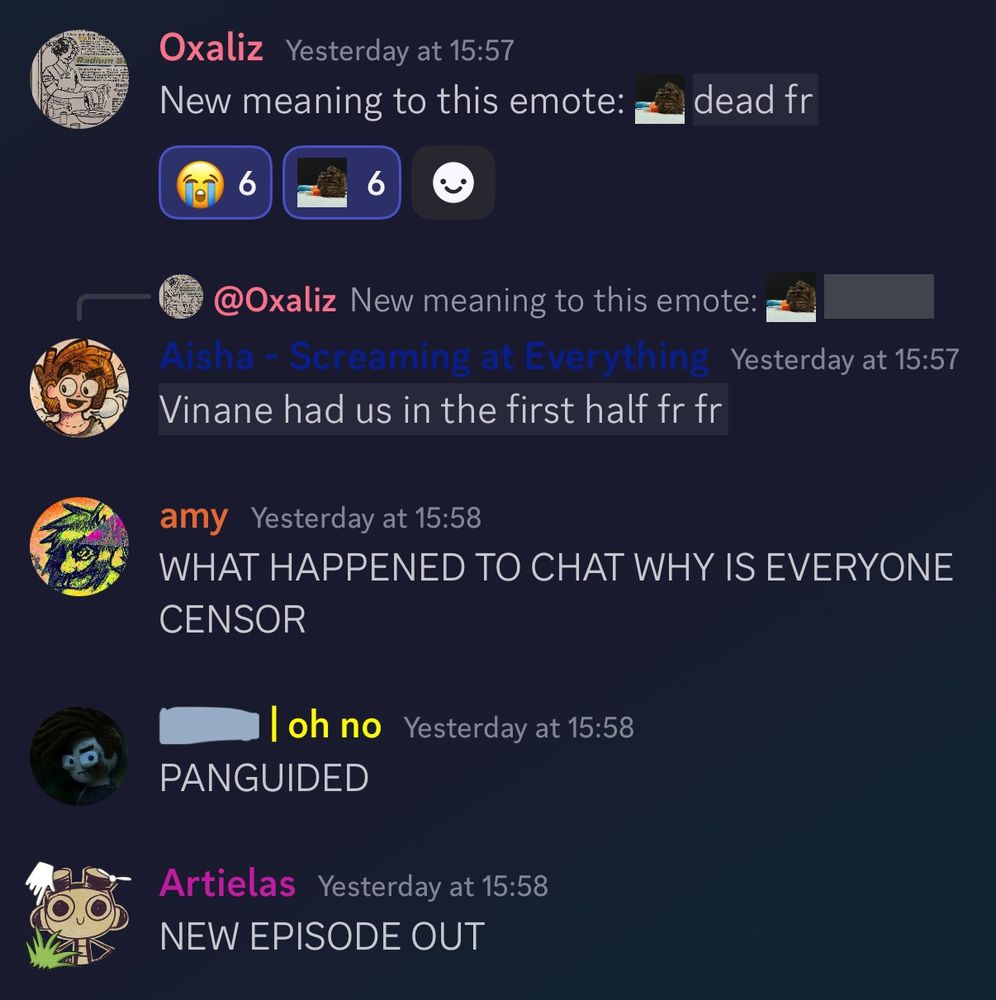Jump to original message via @Oxaliz mention
The image size is (996, 1000).
275,299
